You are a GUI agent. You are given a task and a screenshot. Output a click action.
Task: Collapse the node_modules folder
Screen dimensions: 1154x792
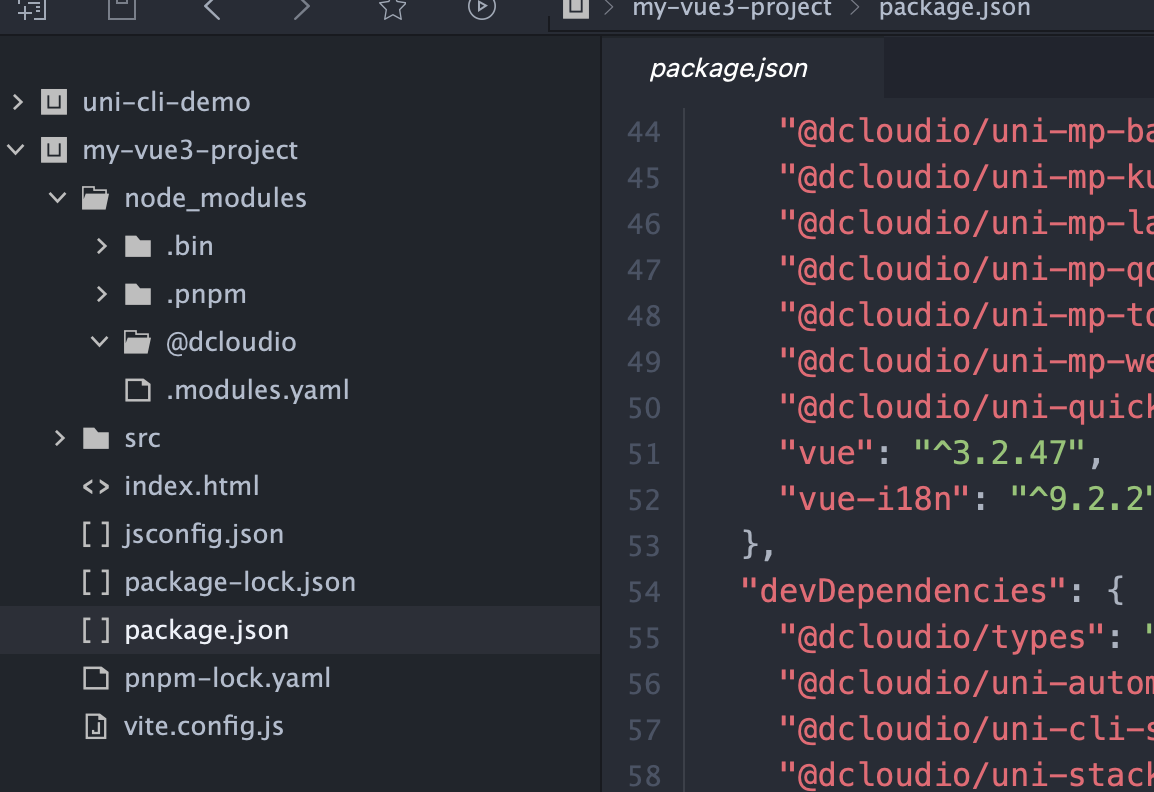[x=57, y=198]
